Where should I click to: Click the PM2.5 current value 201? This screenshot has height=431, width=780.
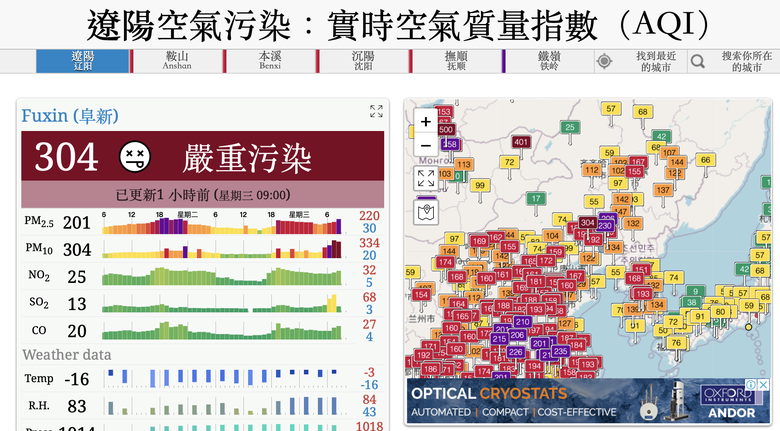[x=77, y=222]
